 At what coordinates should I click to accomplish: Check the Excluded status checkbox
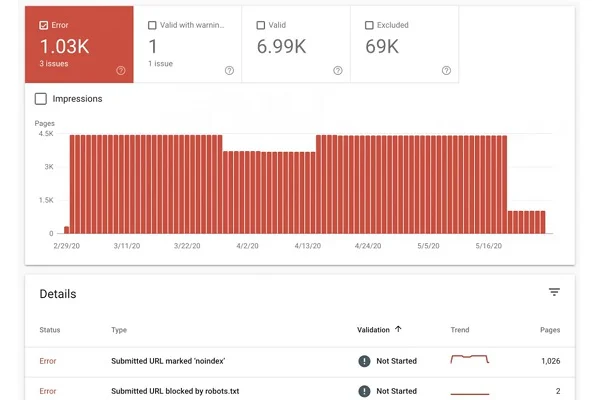coord(370,24)
